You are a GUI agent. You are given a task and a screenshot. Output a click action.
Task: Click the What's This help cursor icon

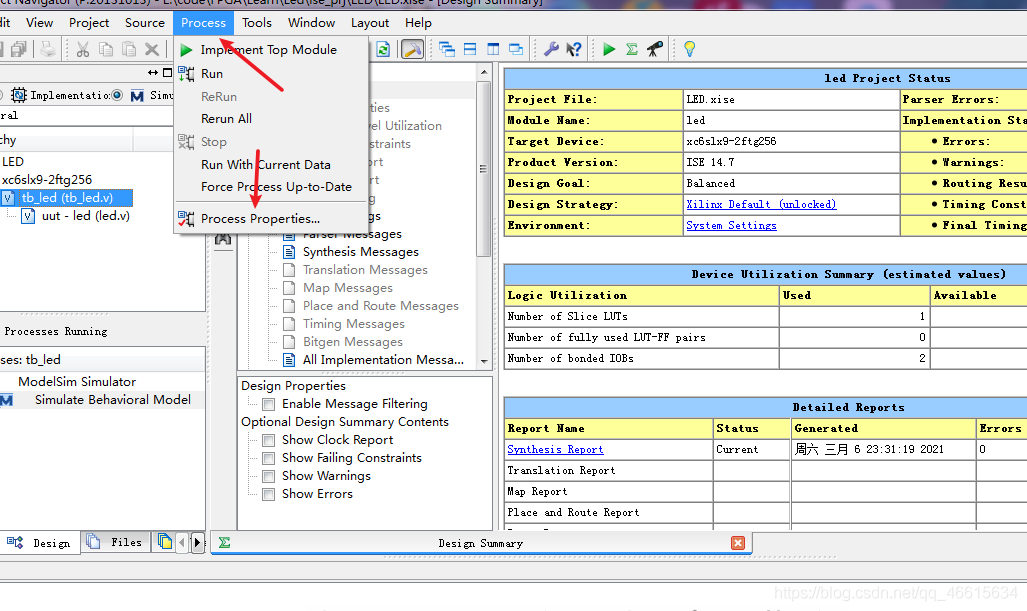click(574, 49)
